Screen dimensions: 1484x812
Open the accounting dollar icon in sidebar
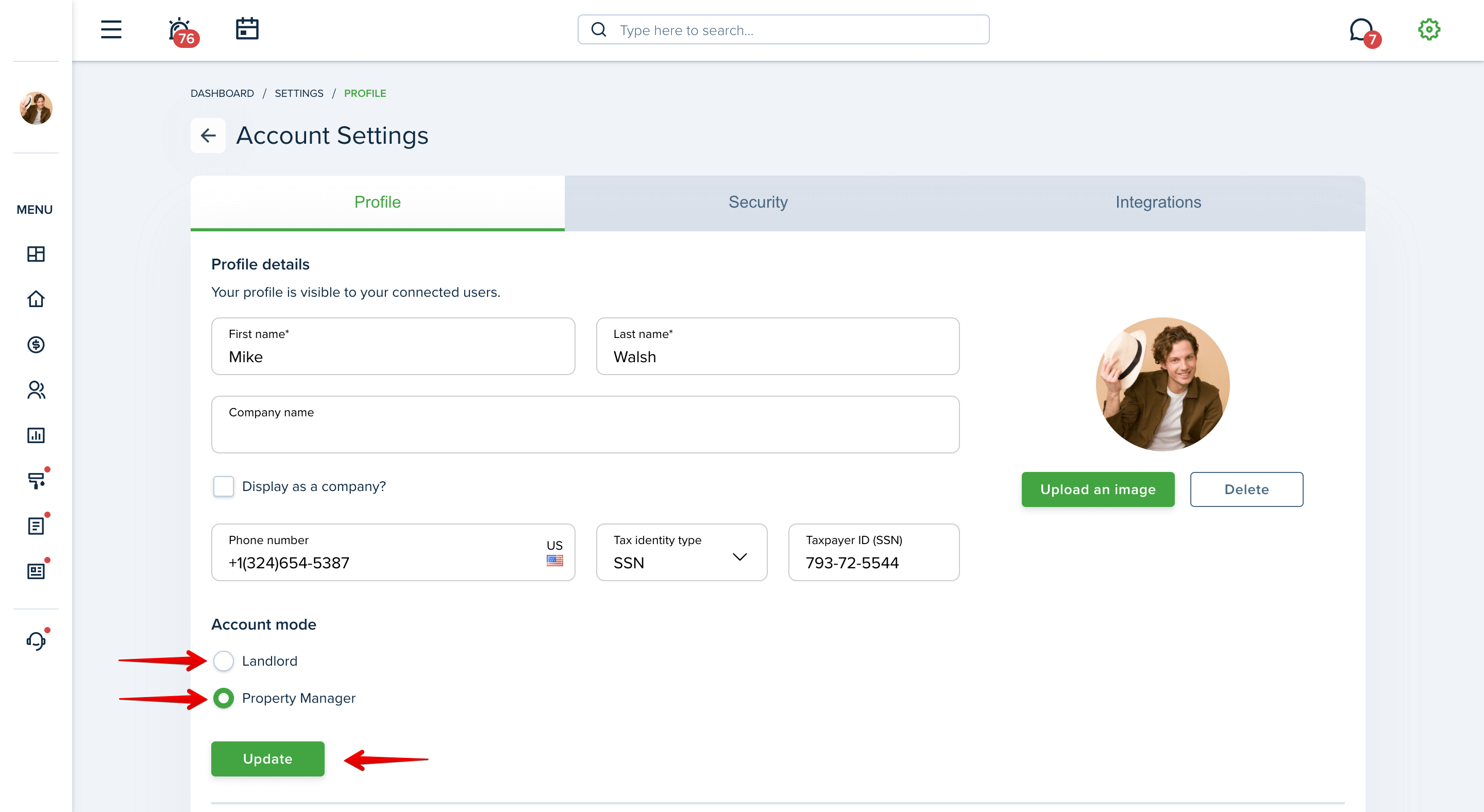[x=36, y=344]
